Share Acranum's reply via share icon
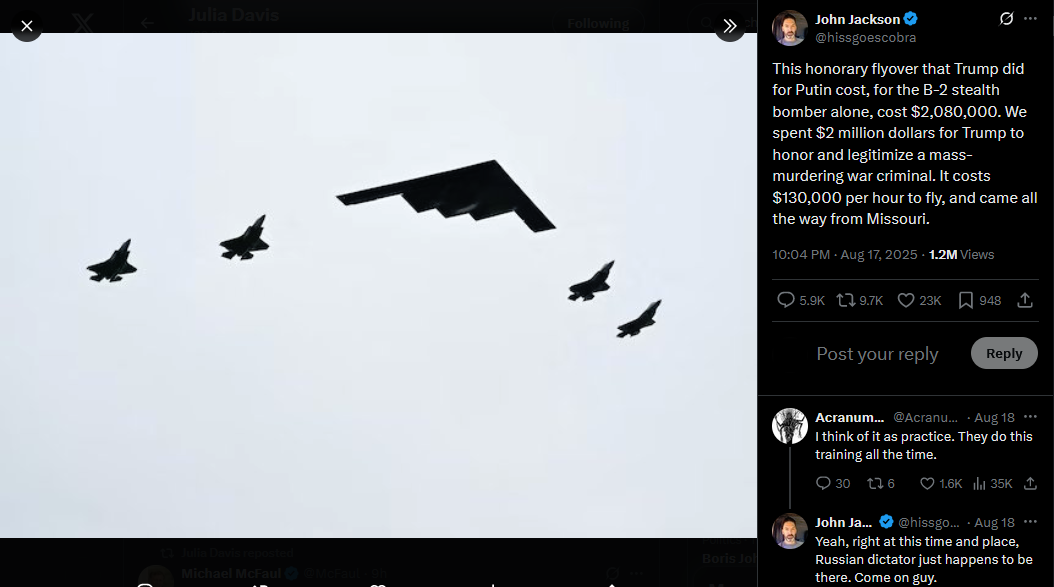 pyautogui.click(x=1030, y=483)
